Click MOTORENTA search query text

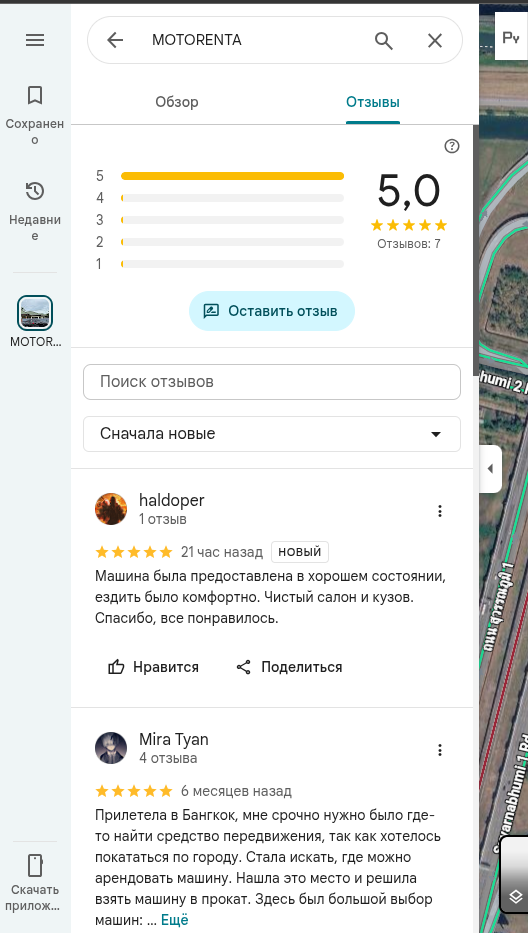tap(197, 40)
